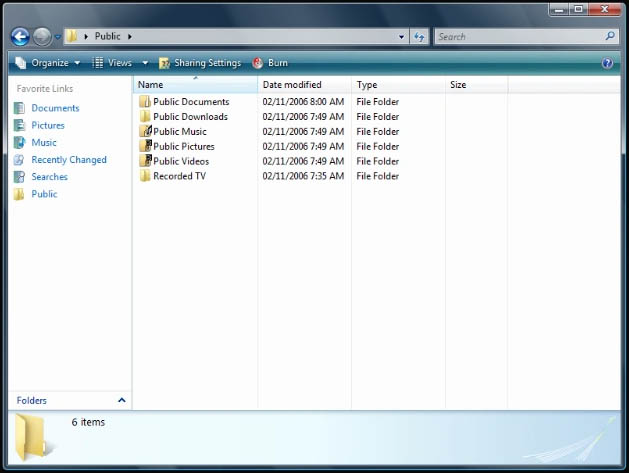Open the Organize menu
Viewport: 629px width, 473px height.
click(x=48, y=63)
